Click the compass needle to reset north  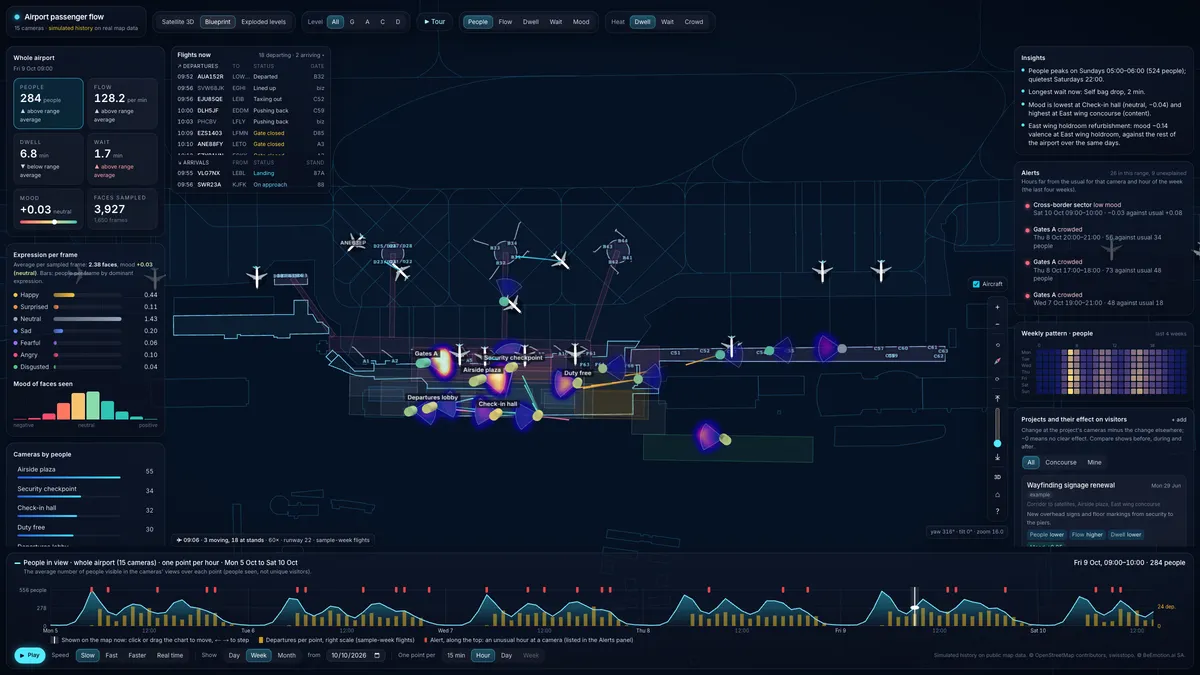[x=997, y=361]
